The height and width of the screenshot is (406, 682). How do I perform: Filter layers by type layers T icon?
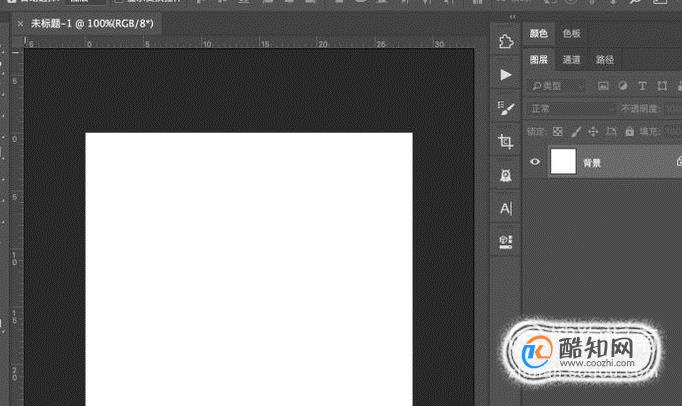click(x=642, y=86)
